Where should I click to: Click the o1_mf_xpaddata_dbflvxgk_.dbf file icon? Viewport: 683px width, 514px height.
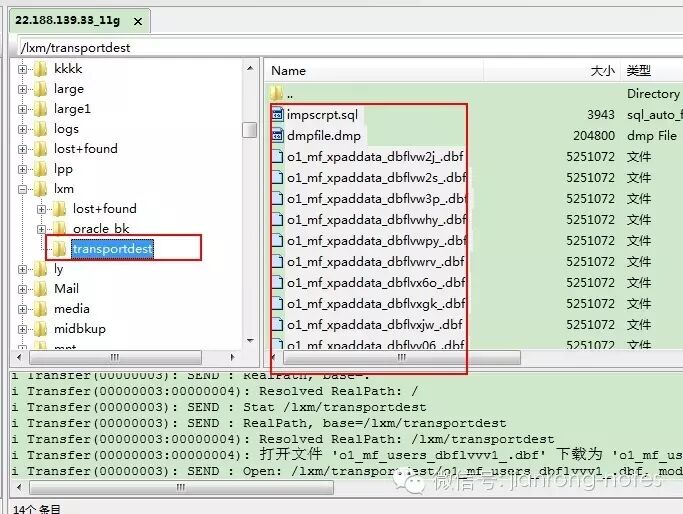[277, 303]
